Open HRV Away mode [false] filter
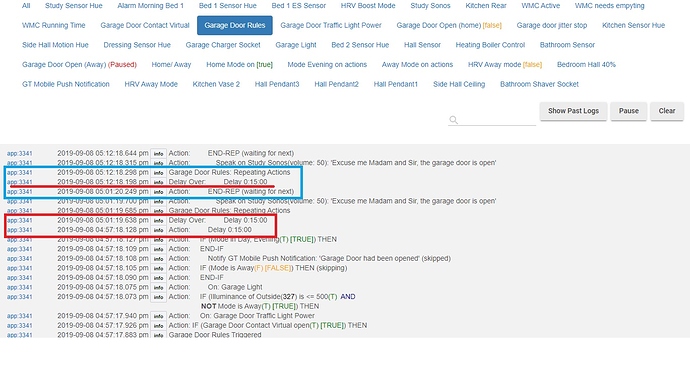The image size is (690, 375). [505, 65]
